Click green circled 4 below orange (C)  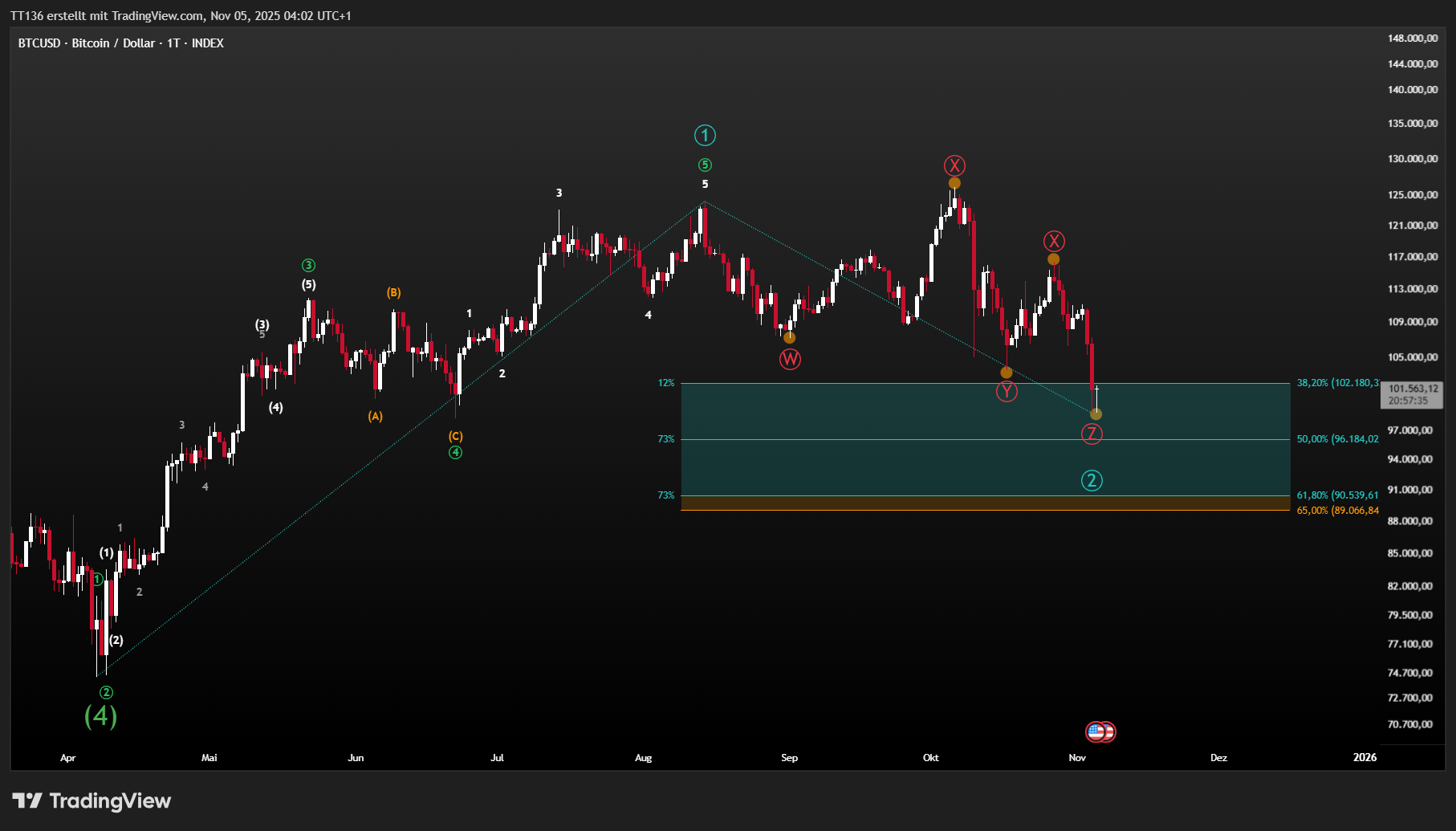tap(455, 452)
